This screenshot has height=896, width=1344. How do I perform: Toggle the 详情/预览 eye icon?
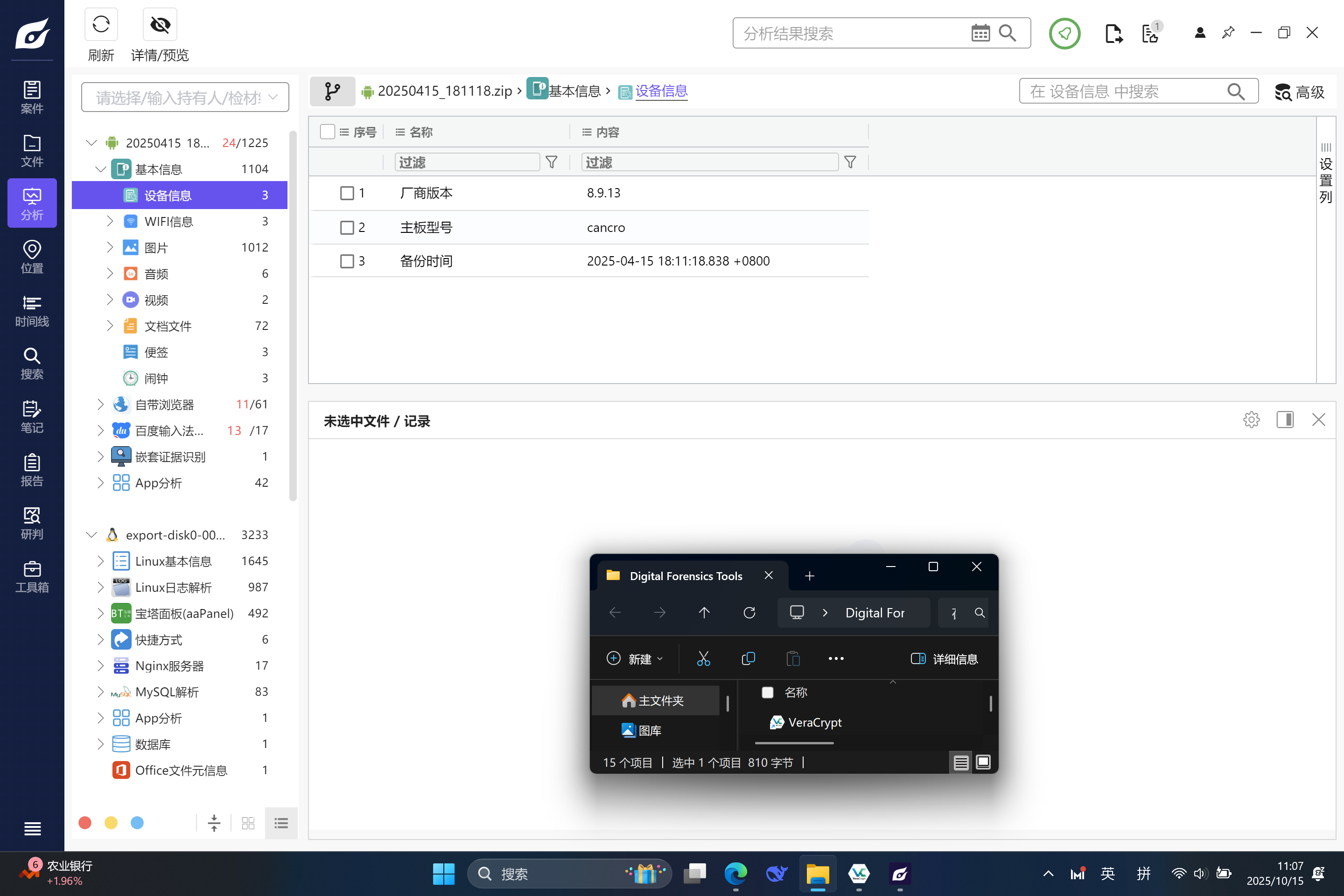pos(160,25)
